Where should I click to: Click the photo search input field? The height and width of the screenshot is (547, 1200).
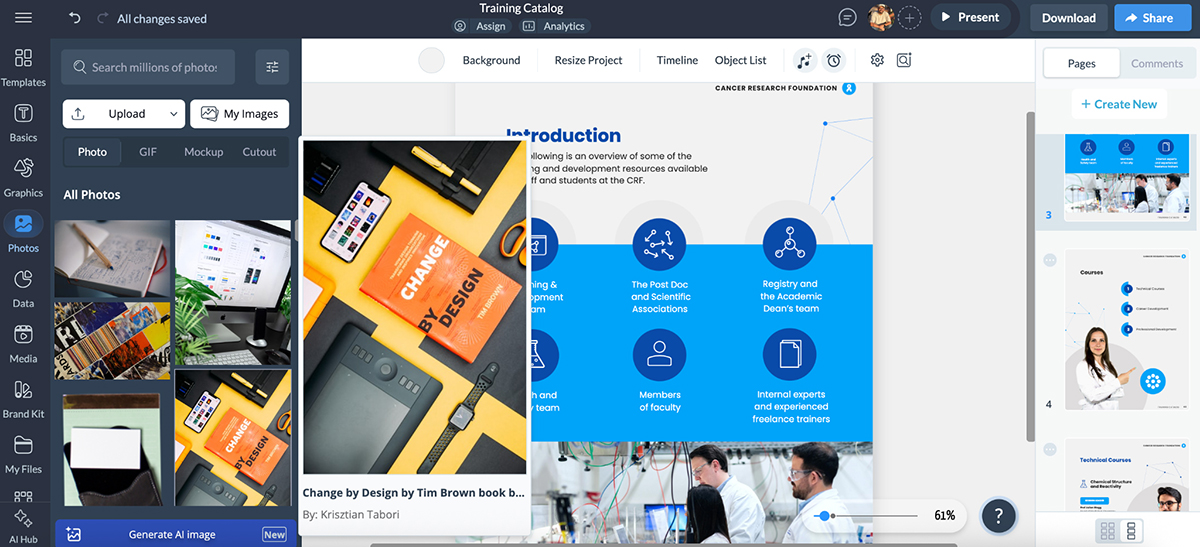(x=147, y=67)
